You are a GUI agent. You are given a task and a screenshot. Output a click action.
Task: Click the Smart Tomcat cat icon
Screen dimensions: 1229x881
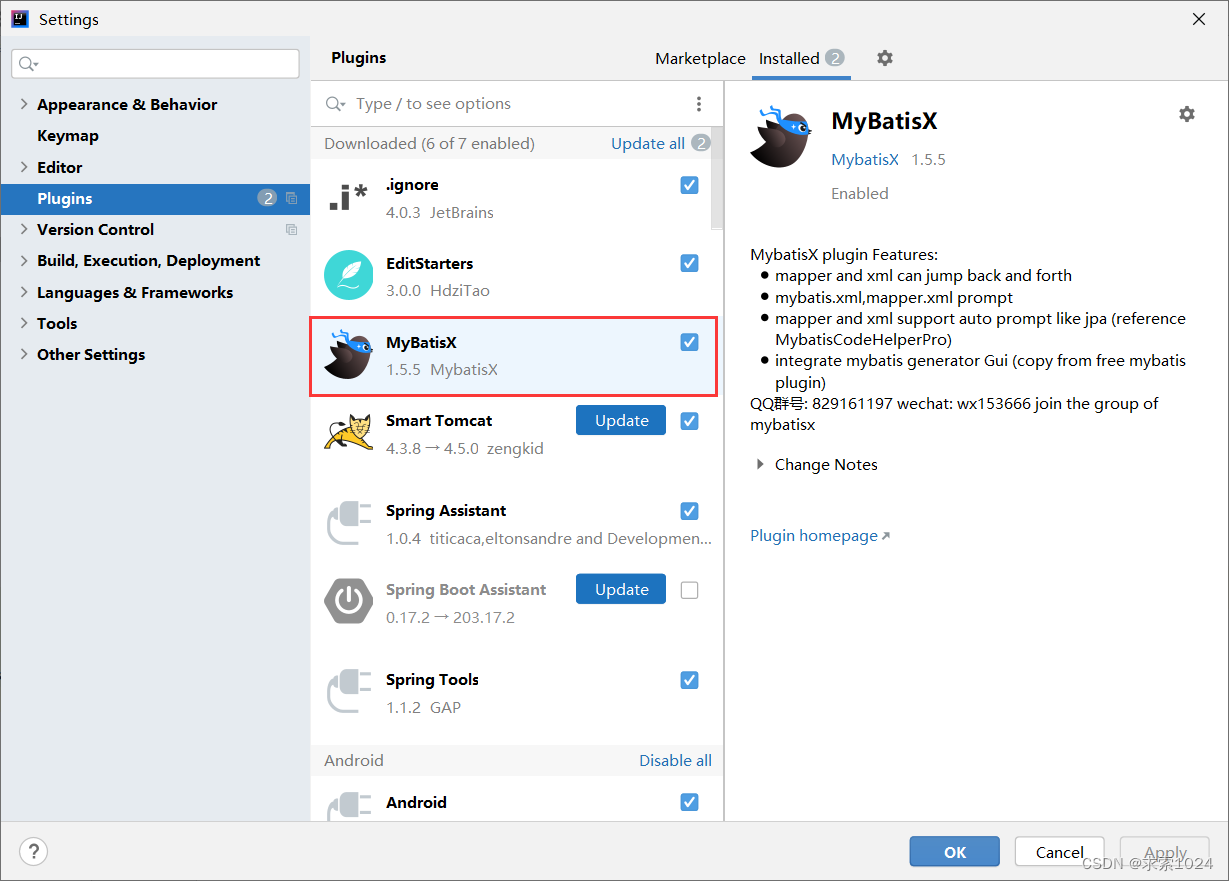pyautogui.click(x=348, y=433)
